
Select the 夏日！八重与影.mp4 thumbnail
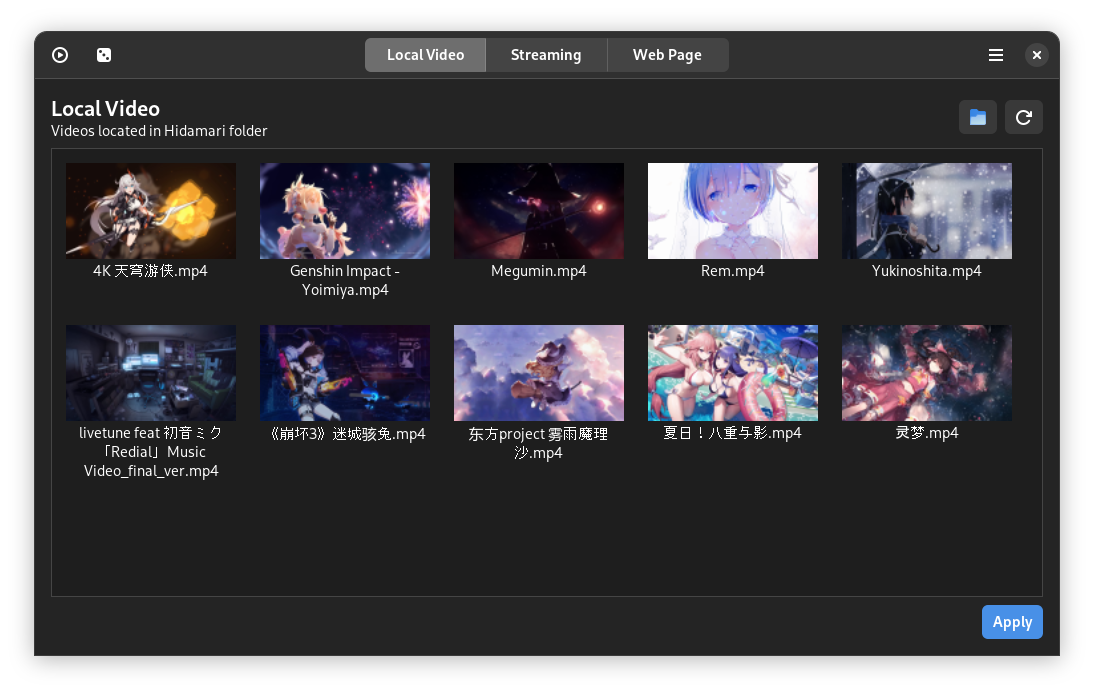[733, 373]
